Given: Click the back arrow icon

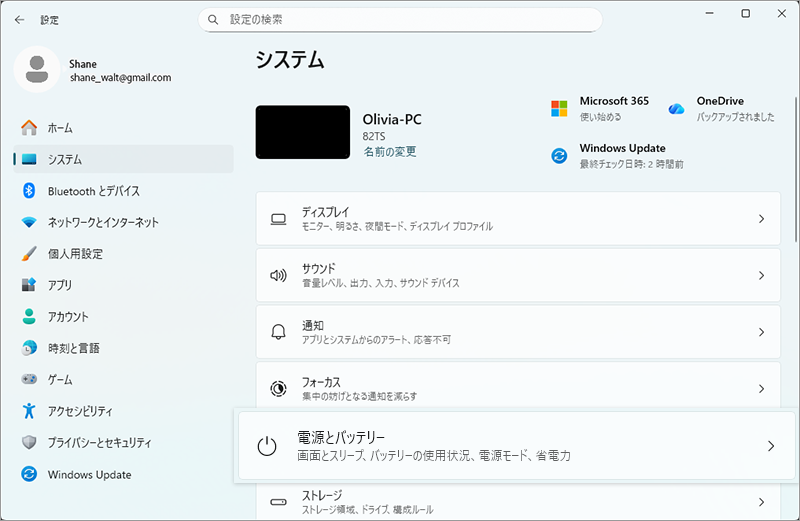Looking at the screenshot, I should pos(19,20).
